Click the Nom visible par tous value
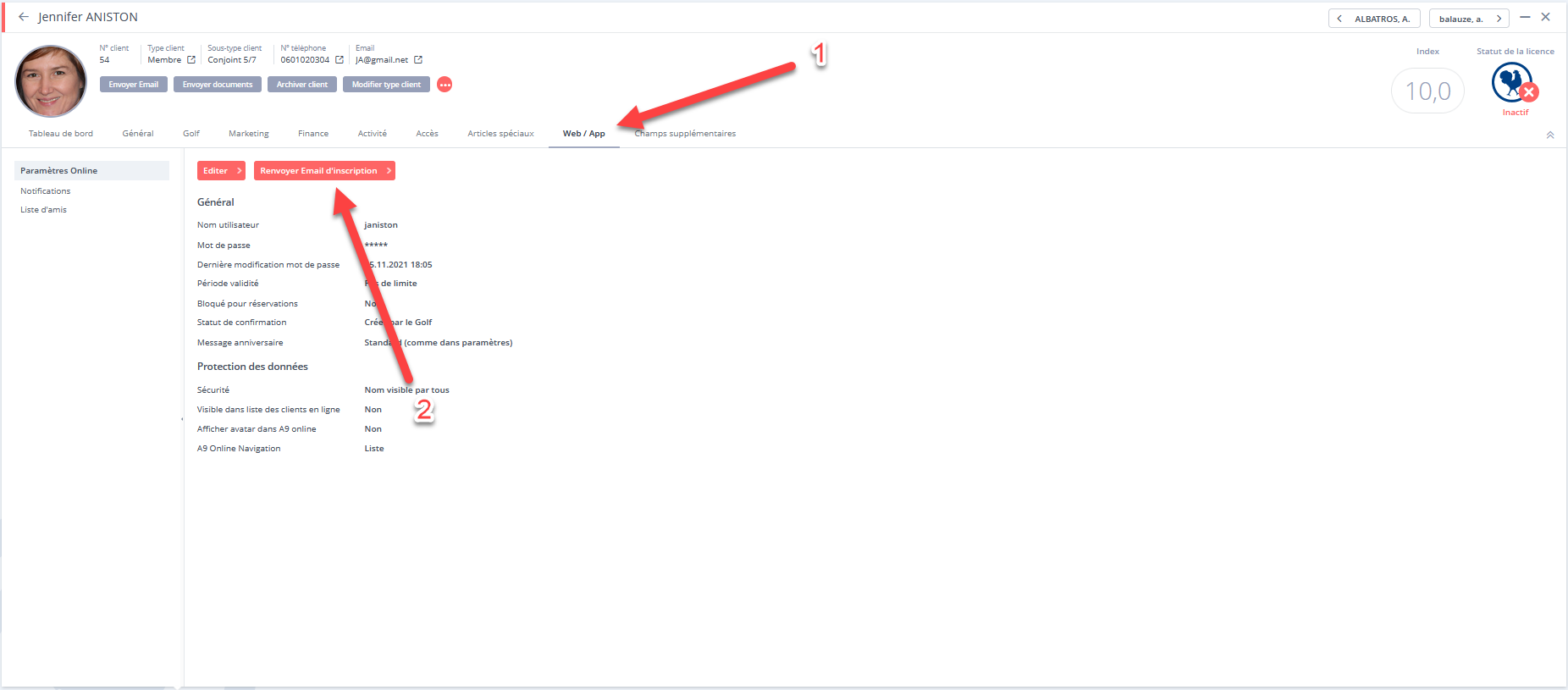The width and height of the screenshot is (1568, 690). click(x=407, y=390)
